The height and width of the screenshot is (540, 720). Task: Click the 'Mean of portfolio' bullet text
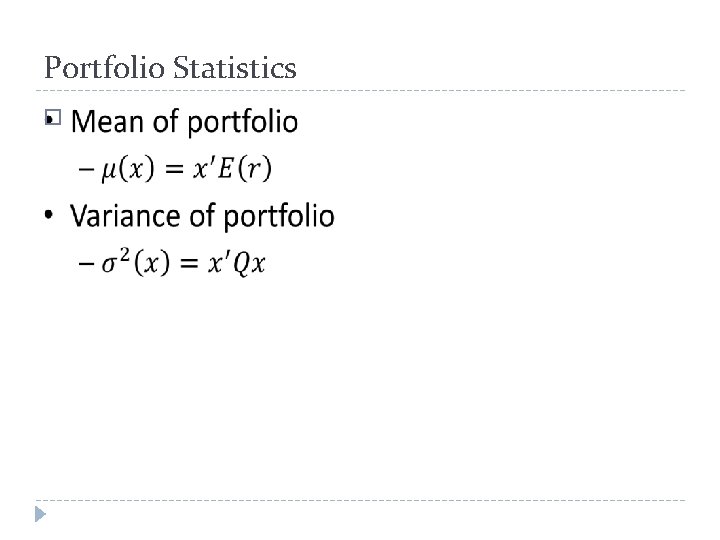(184, 122)
